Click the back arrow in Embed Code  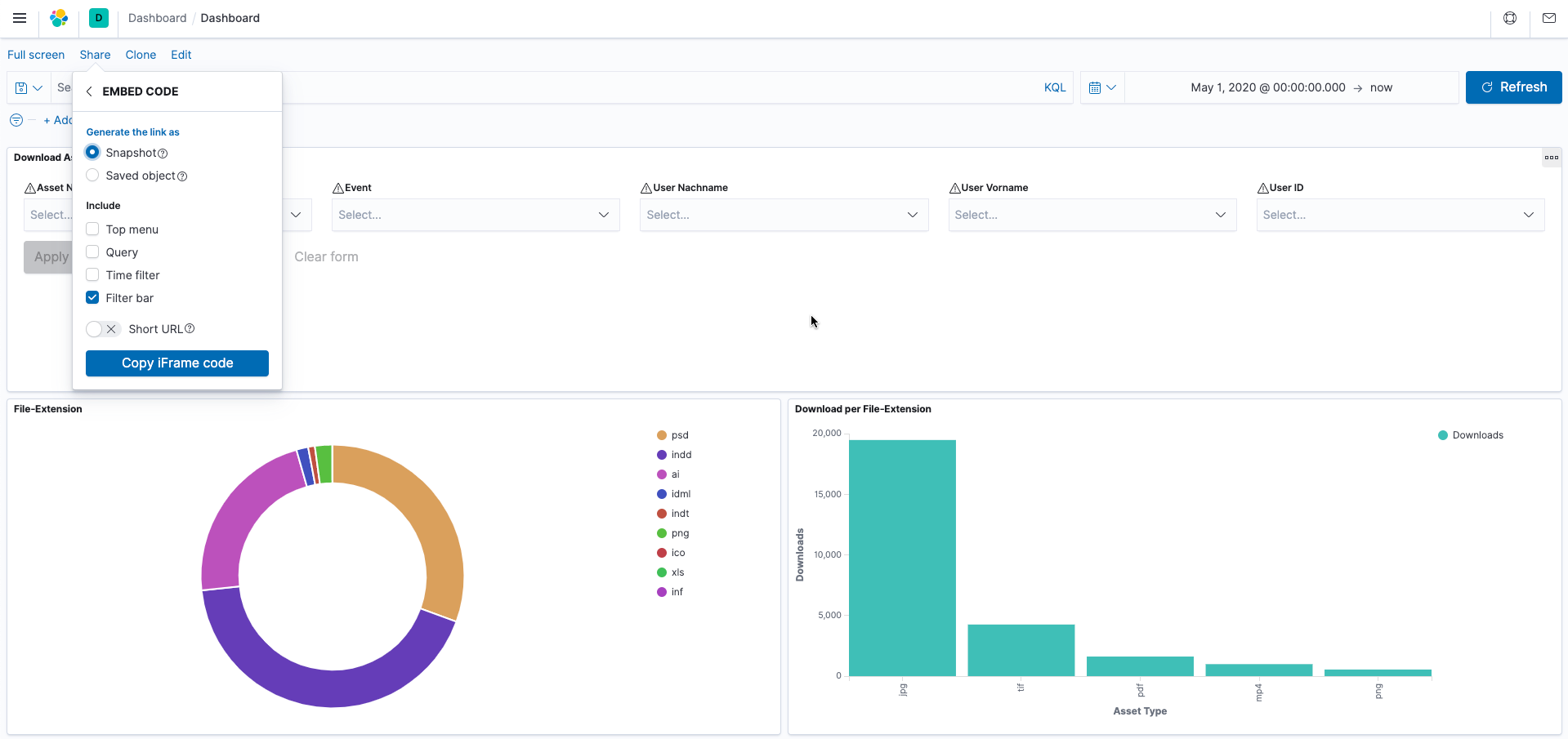tap(89, 91)
